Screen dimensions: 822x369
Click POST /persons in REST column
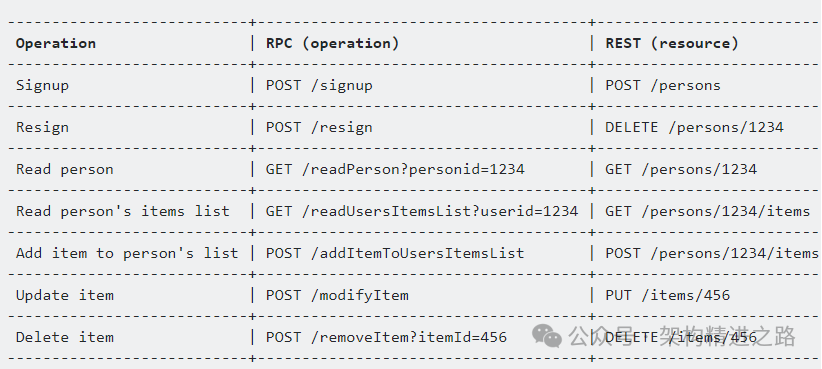coord(663,85)
